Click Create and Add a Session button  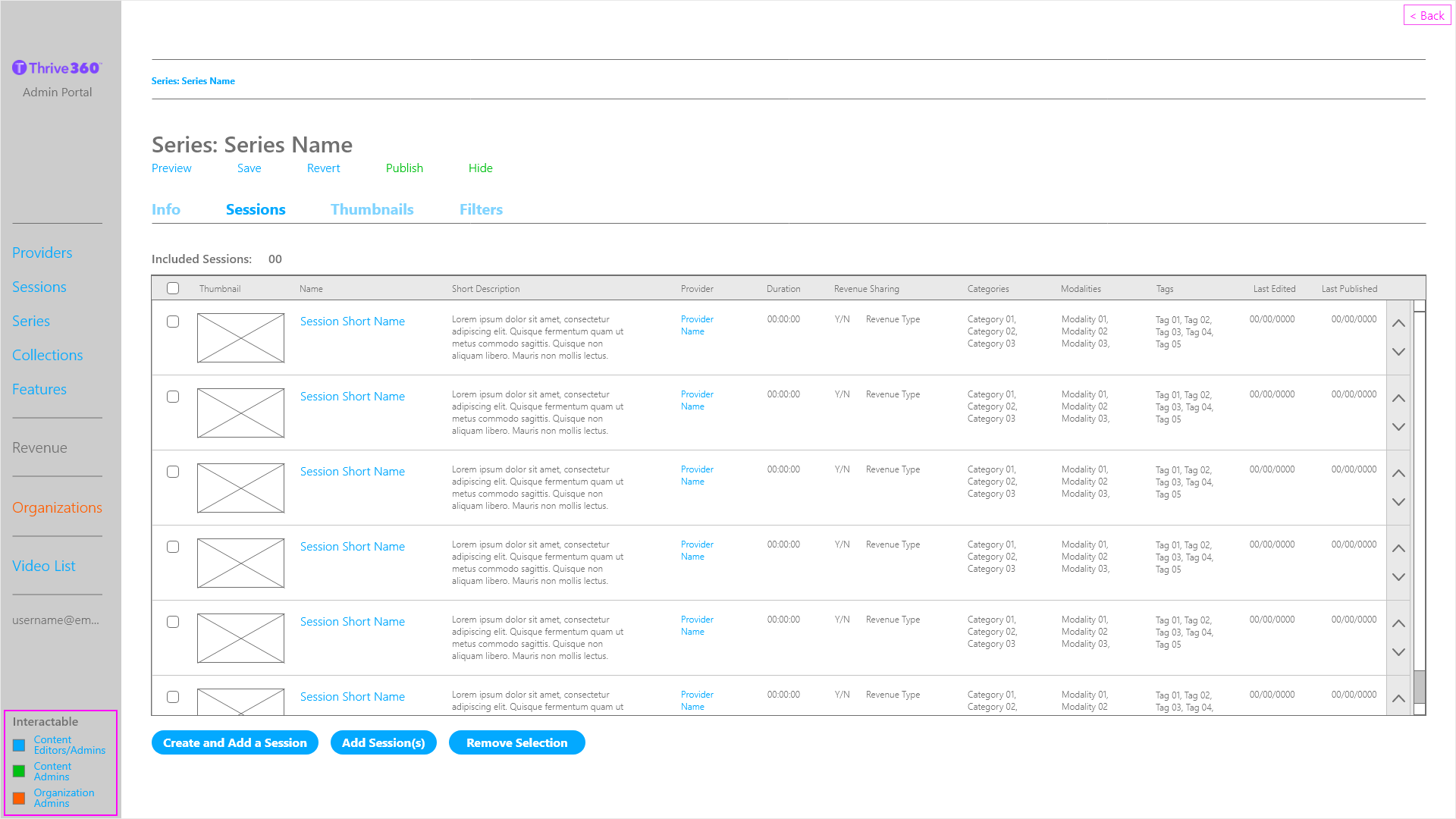(x=234, y=742)
